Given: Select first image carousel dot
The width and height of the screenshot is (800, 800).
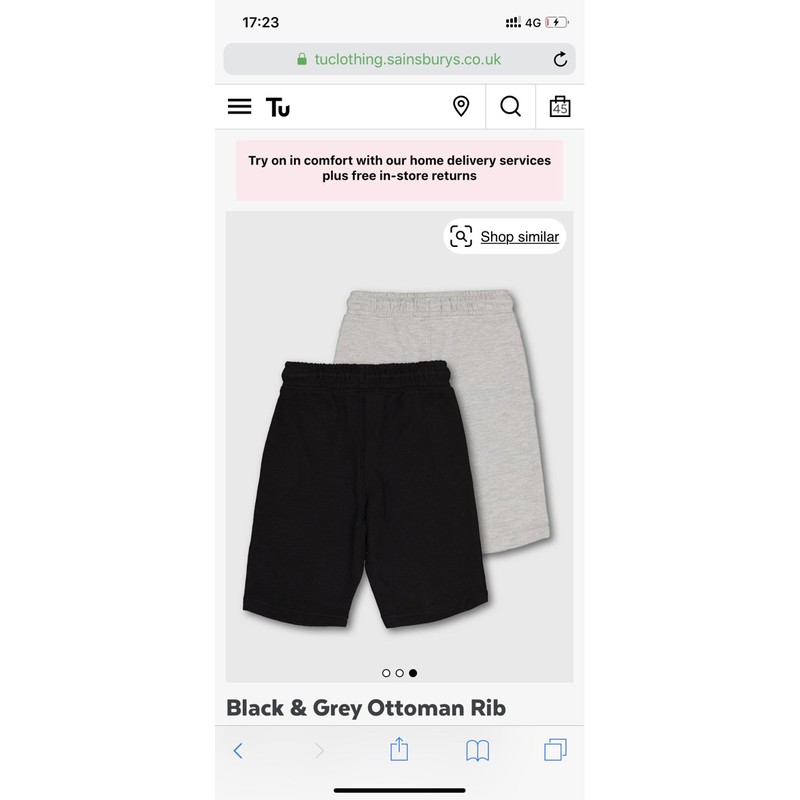Looking at the screenshot, I should (386, 673).
